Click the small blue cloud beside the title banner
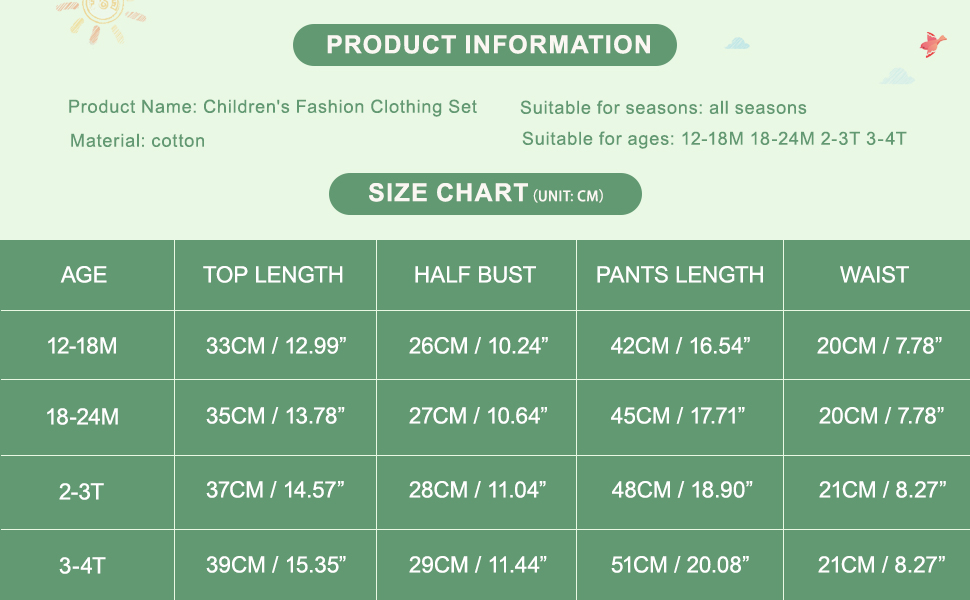The height and width of the screenshot is (600, 970). point(738,44)
